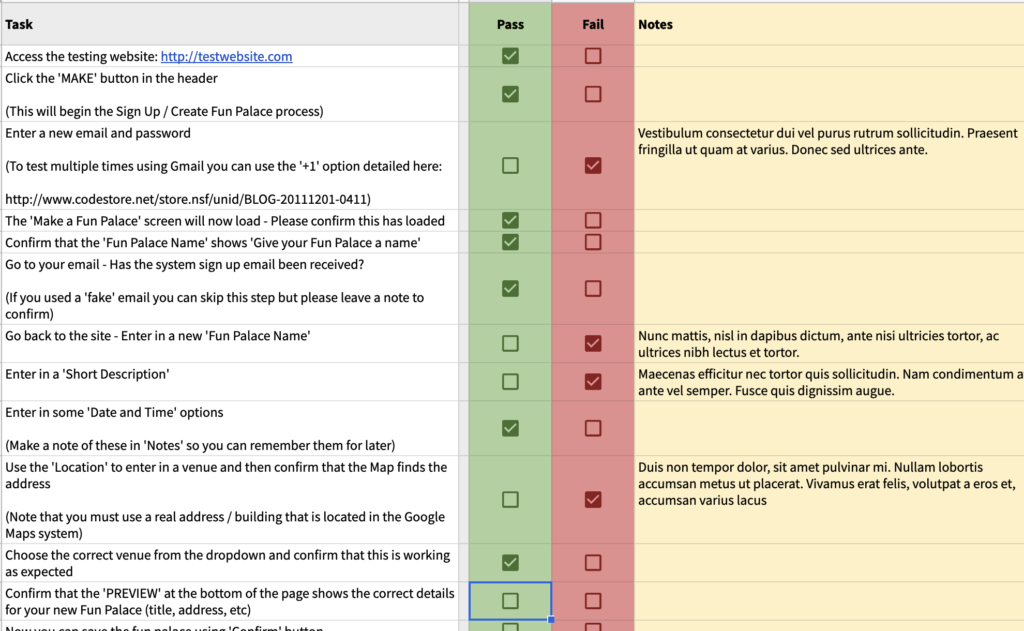Select note starting 'Vestibulum consectetur dui'
This screenshot has width=1024, height=631.
coord(829,165)
